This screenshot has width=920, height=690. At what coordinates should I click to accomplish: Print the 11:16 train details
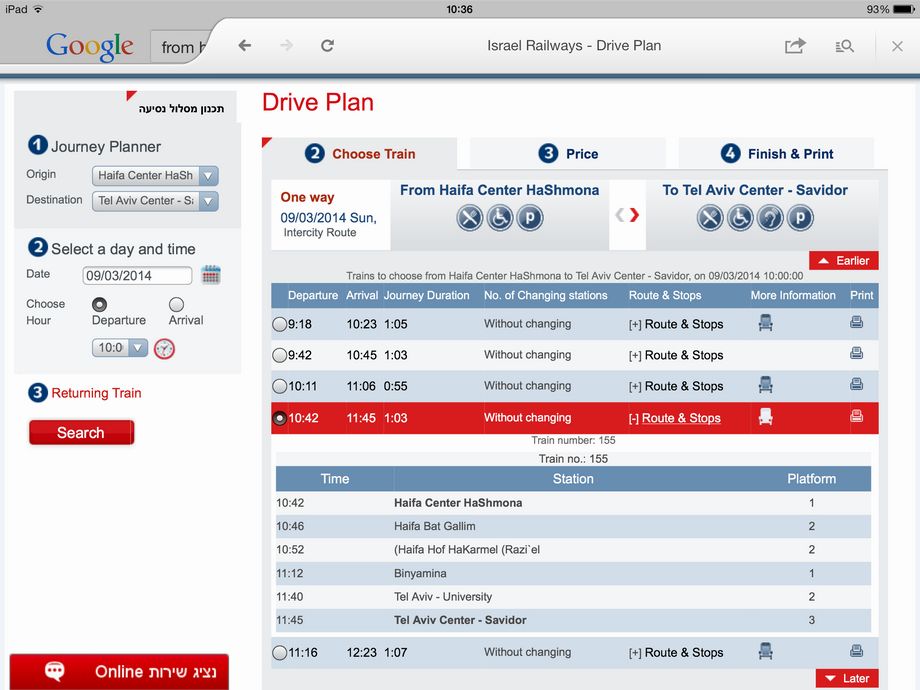pyautogui.click(x=857, y=650)
